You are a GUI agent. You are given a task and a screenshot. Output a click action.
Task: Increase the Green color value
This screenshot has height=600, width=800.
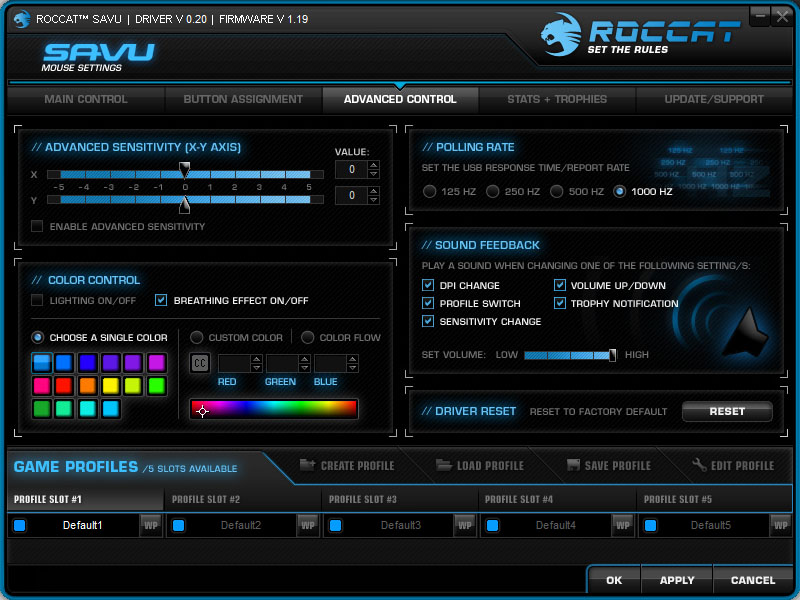(305, 359)
